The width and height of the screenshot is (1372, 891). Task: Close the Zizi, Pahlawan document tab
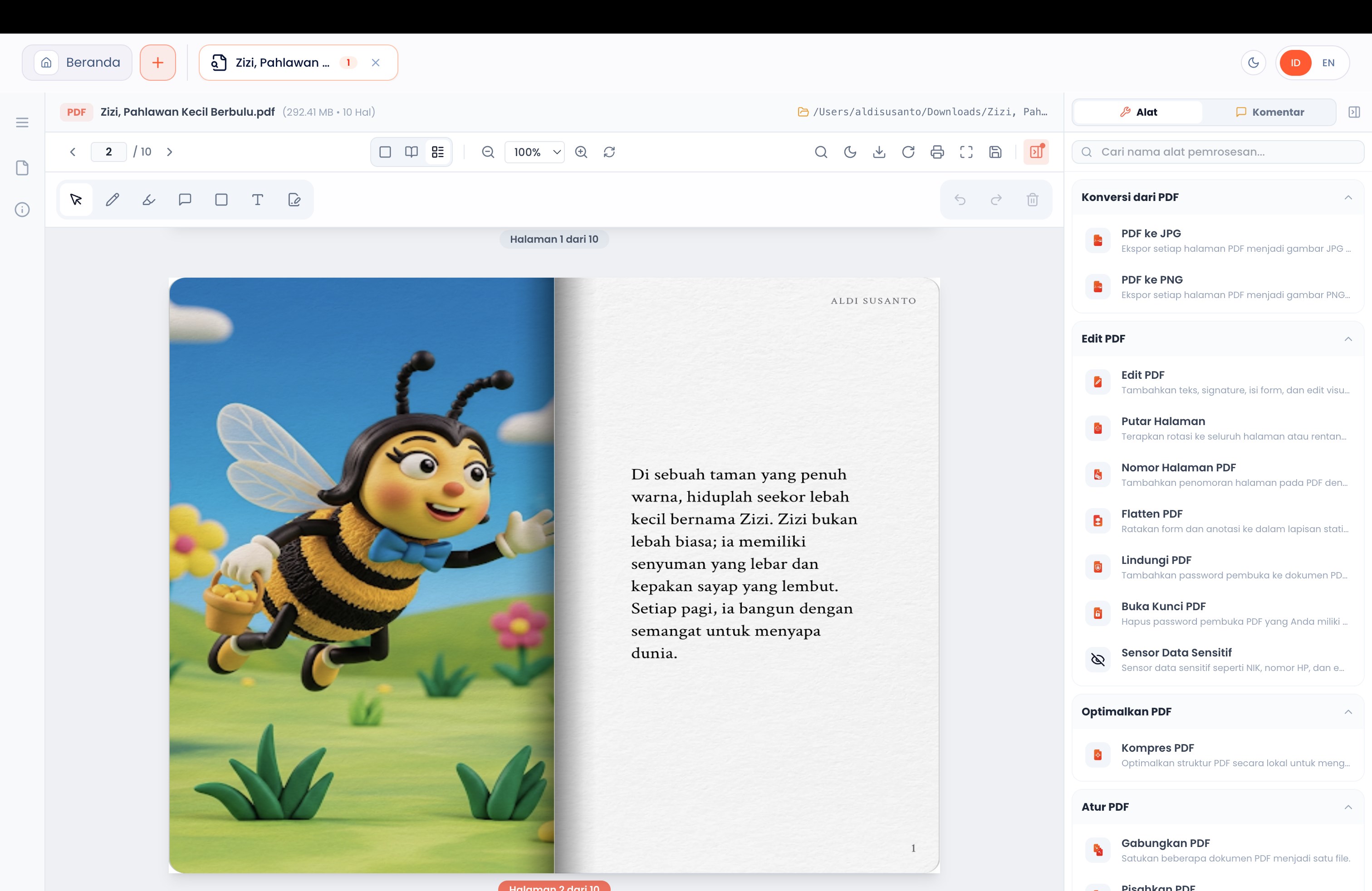point(375,62)
